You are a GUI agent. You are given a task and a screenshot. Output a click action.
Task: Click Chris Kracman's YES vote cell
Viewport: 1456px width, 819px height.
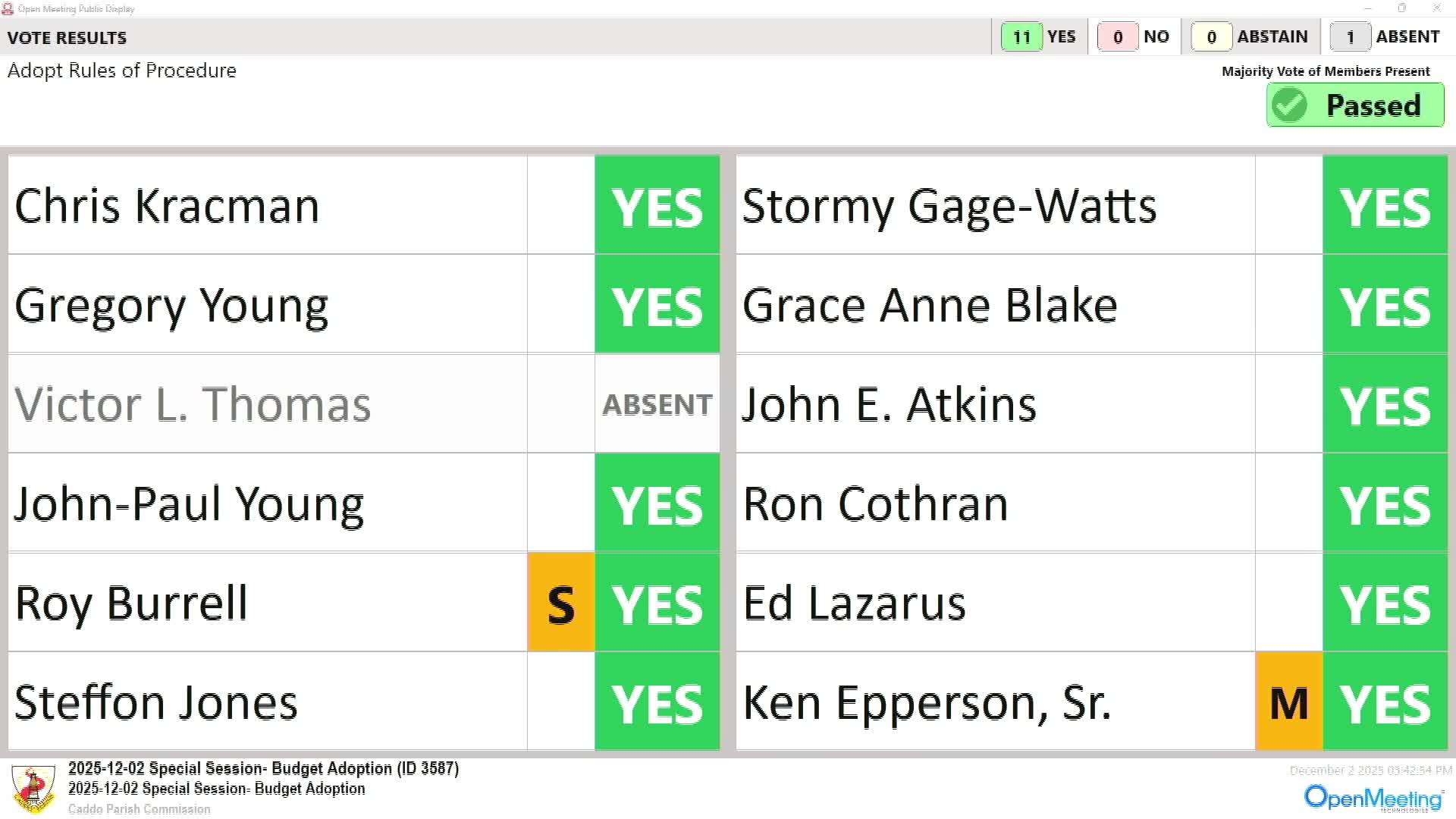tap(657, 206)
